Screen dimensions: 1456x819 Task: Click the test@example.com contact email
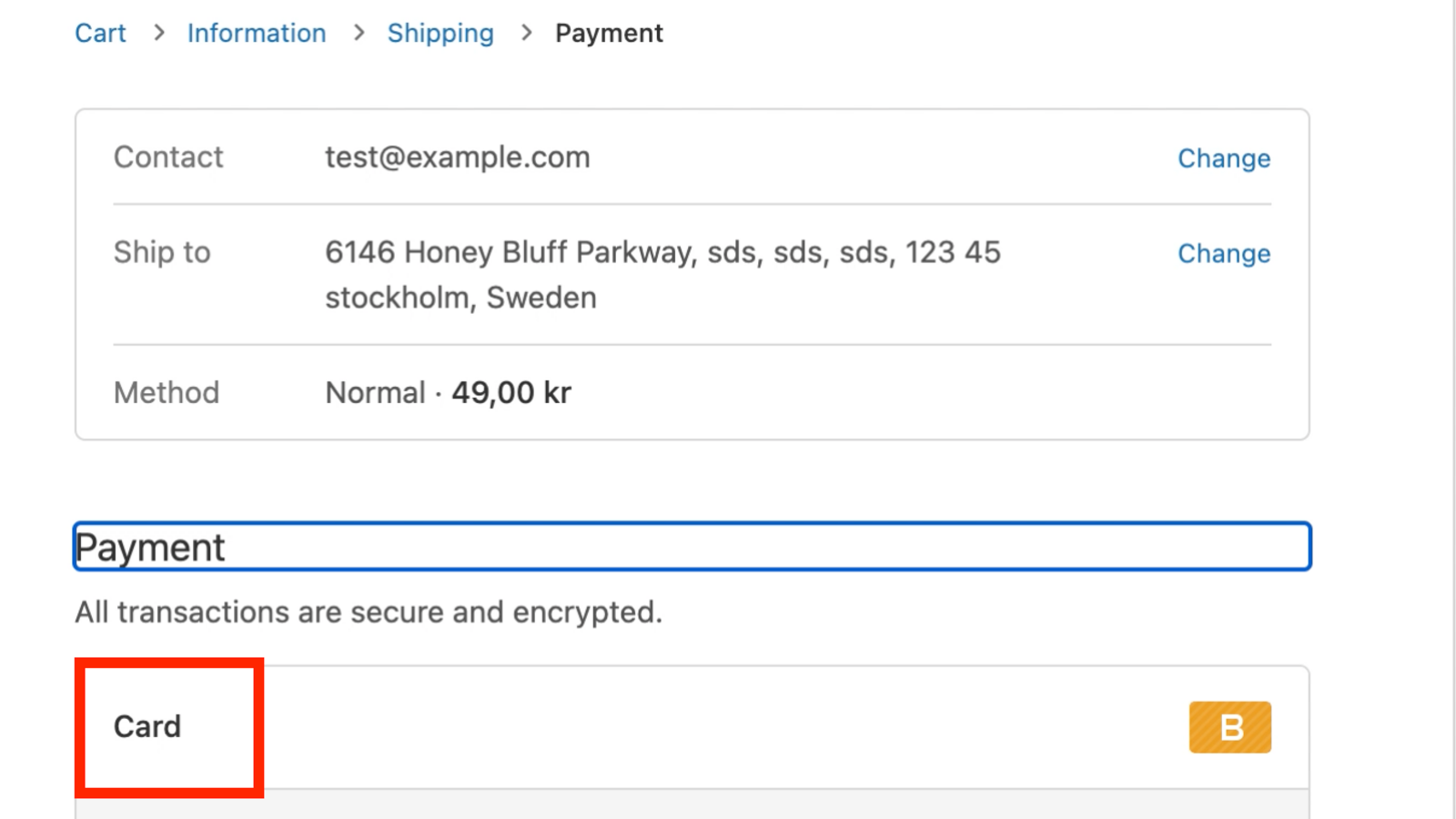tap(458, 157)
